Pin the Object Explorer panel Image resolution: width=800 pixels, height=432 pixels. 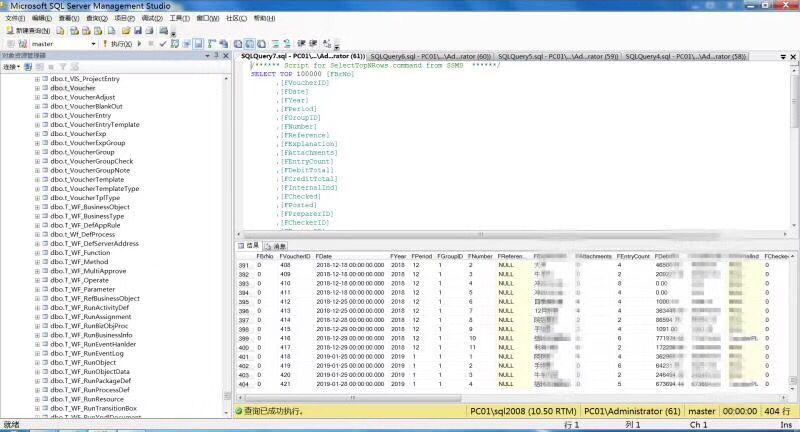pyautogui.click(x=218, y=55)
